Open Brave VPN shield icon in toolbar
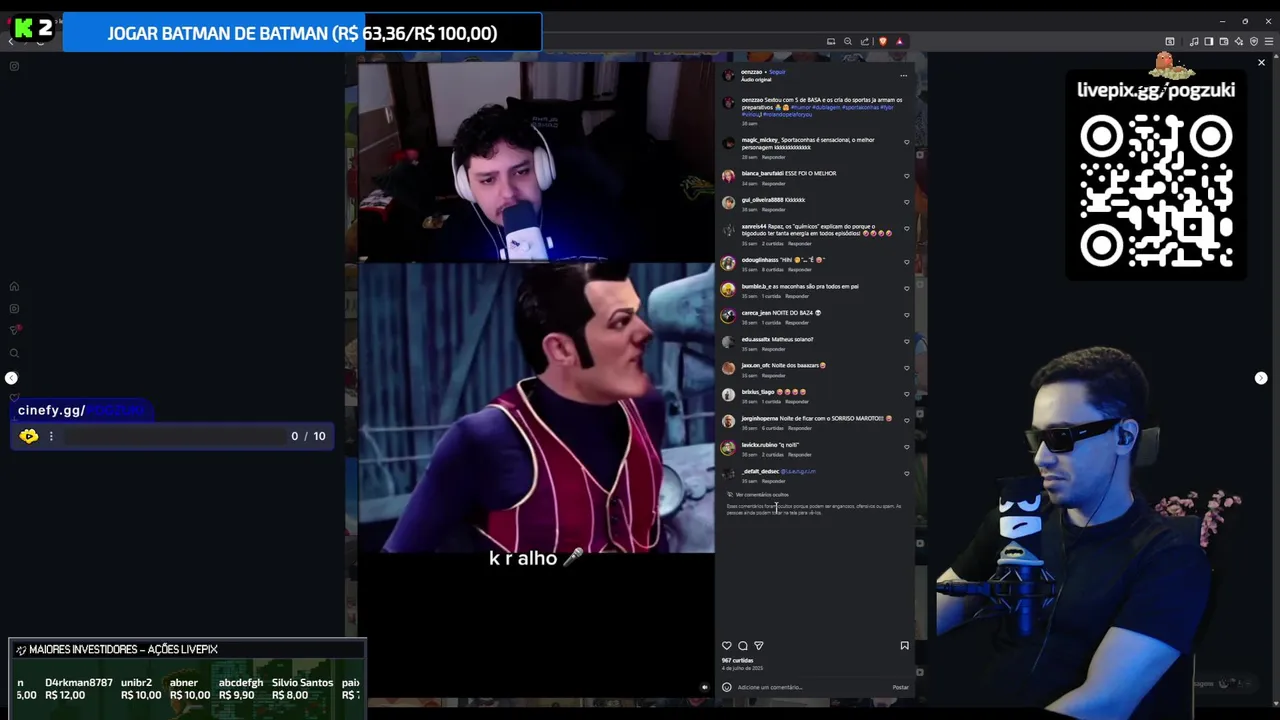The image size is (1280, 720). [1254, 41]
